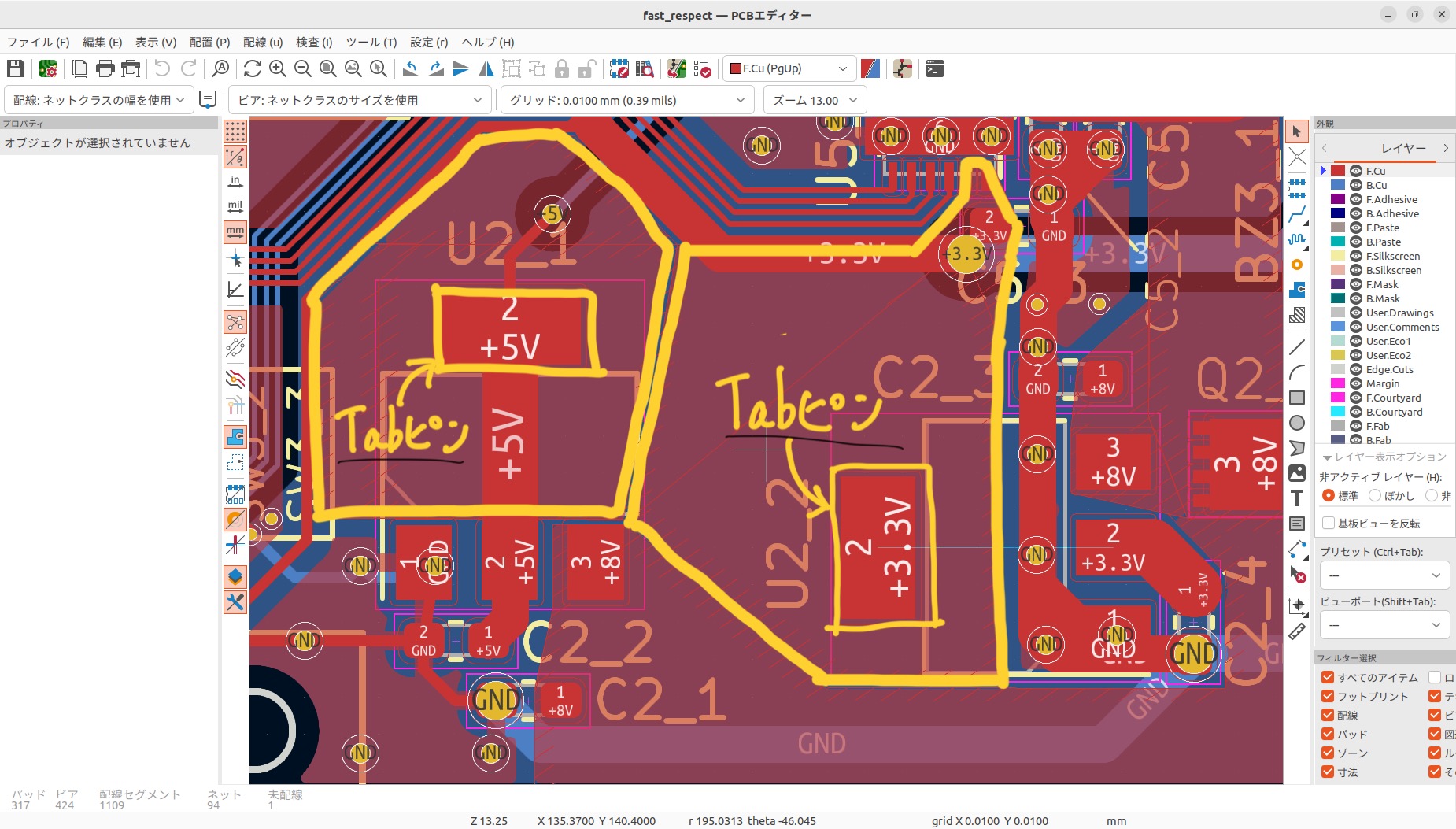Toggle visibility of B.Cu layer

[1356, 185]
